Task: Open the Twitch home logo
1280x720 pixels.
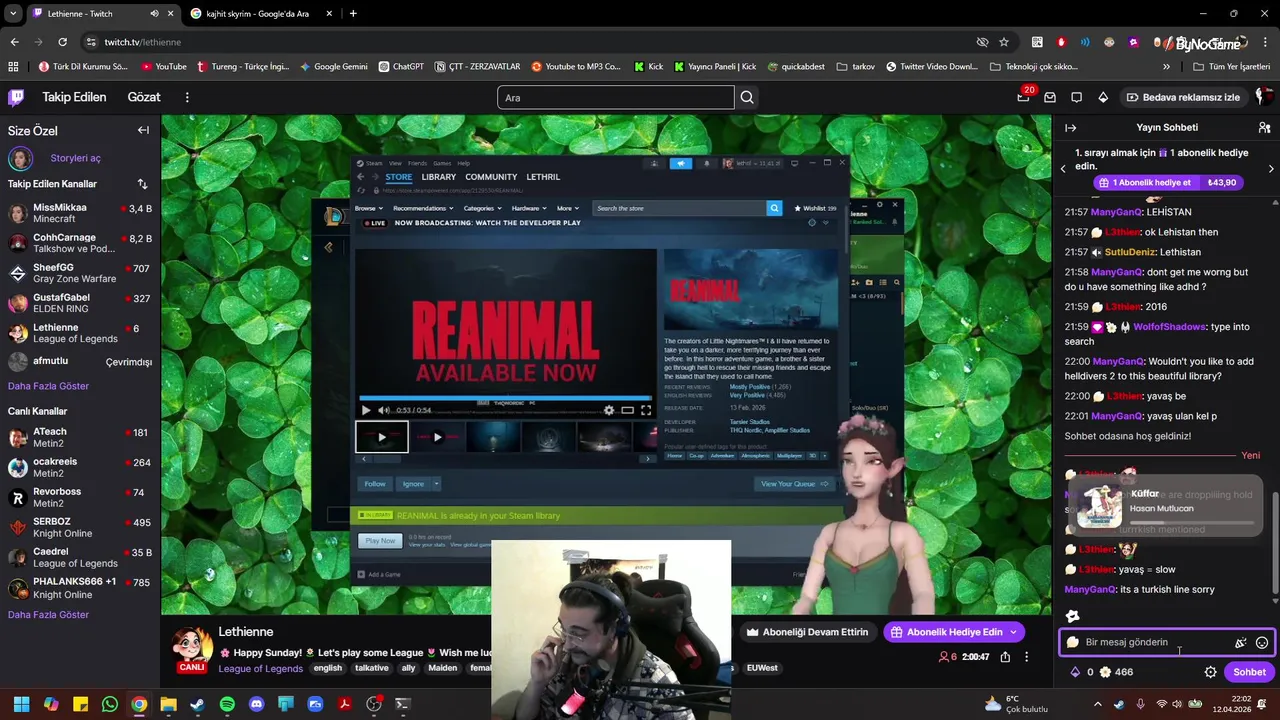Action: tap(16, 97)
